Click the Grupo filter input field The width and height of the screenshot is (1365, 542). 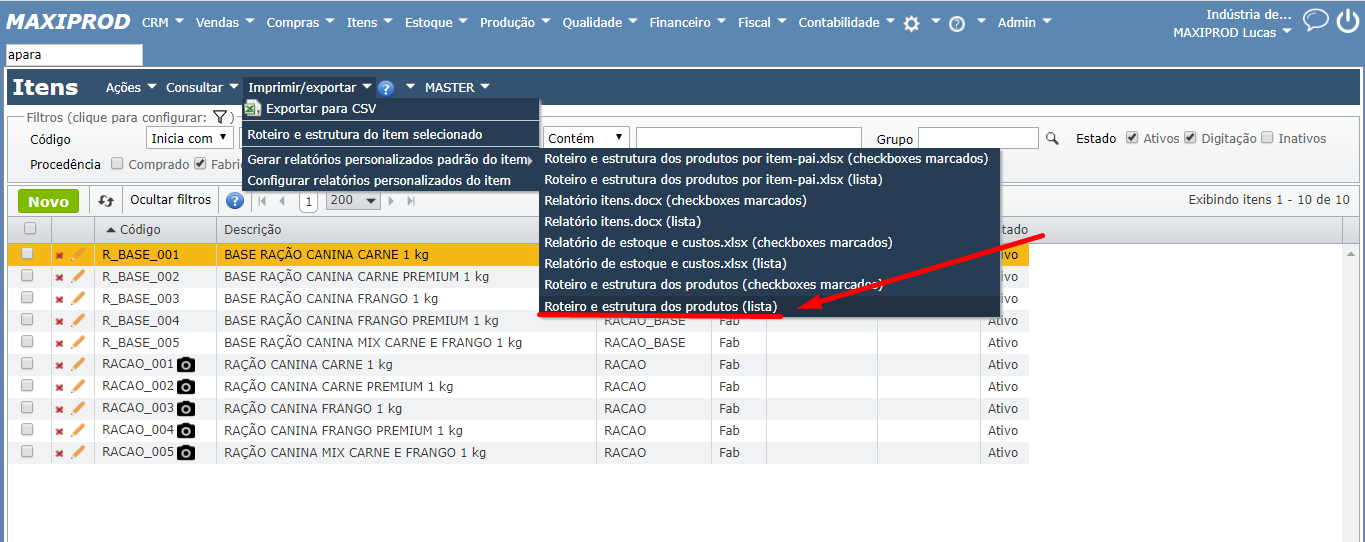[x=978, y=138]
